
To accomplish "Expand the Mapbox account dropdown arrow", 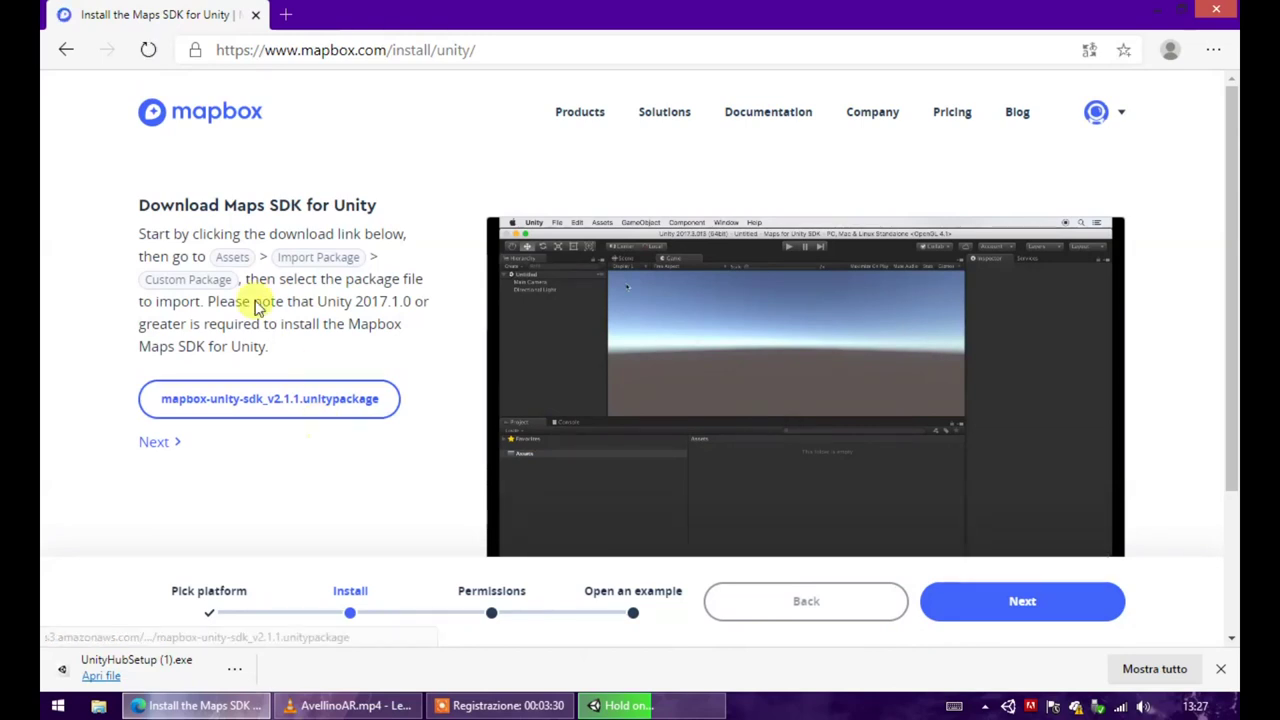I will (x=1121, y=112).
